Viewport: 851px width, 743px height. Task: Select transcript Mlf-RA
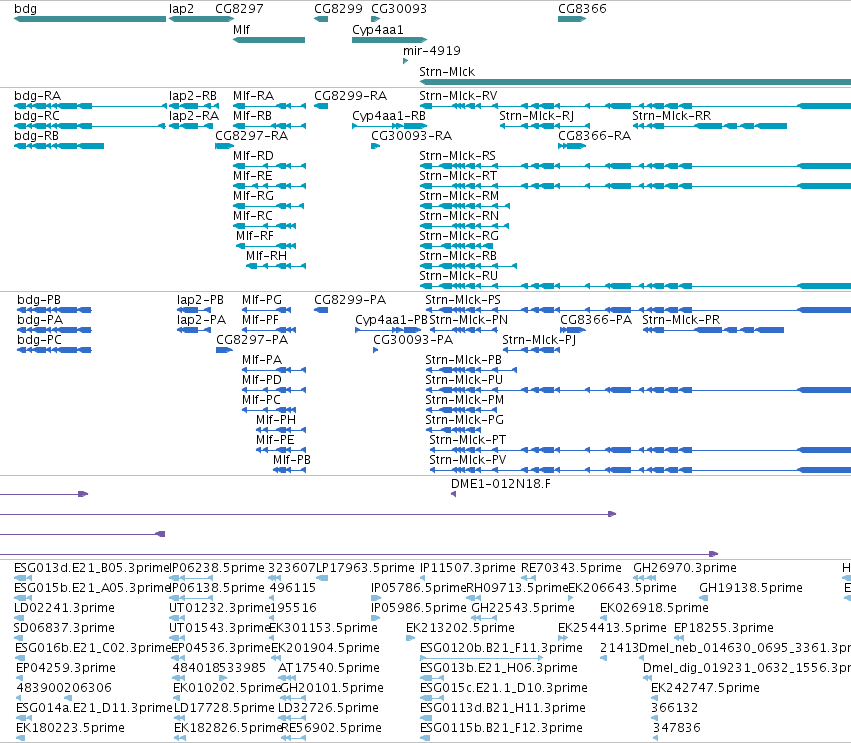(253, 96)
